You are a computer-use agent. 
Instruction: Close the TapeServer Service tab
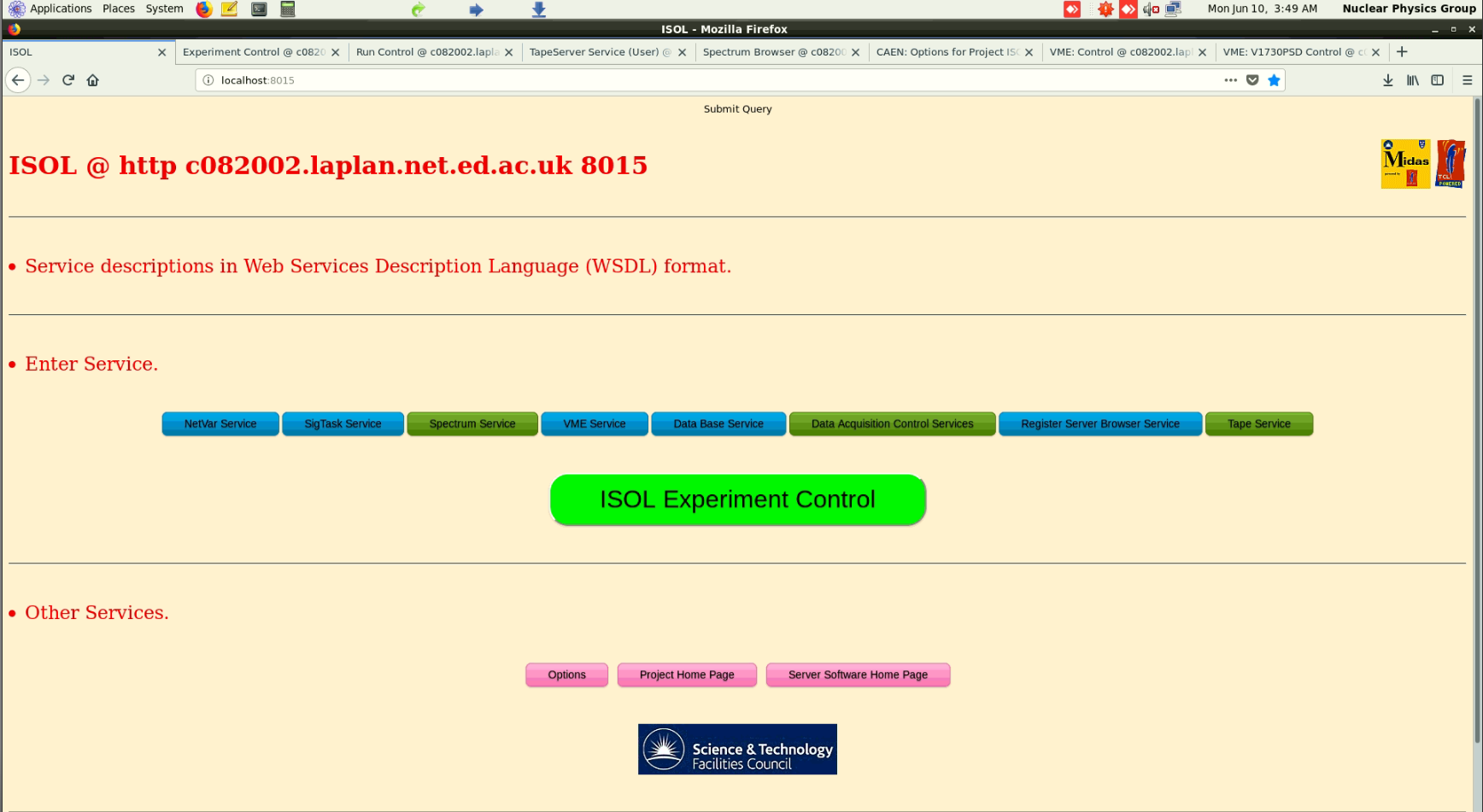pyautogui.click(x=683, y=52)
